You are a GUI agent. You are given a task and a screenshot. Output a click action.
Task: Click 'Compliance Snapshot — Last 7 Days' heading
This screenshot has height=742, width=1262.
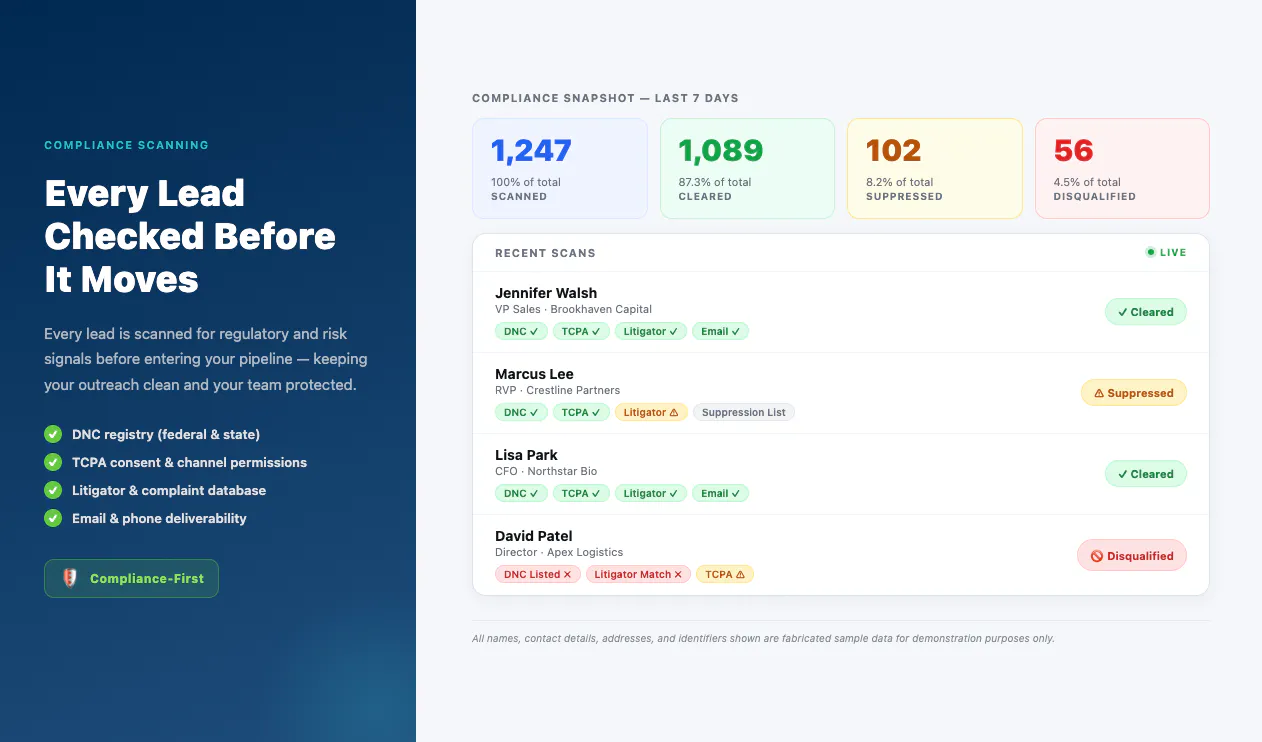(x=605, y=98)
